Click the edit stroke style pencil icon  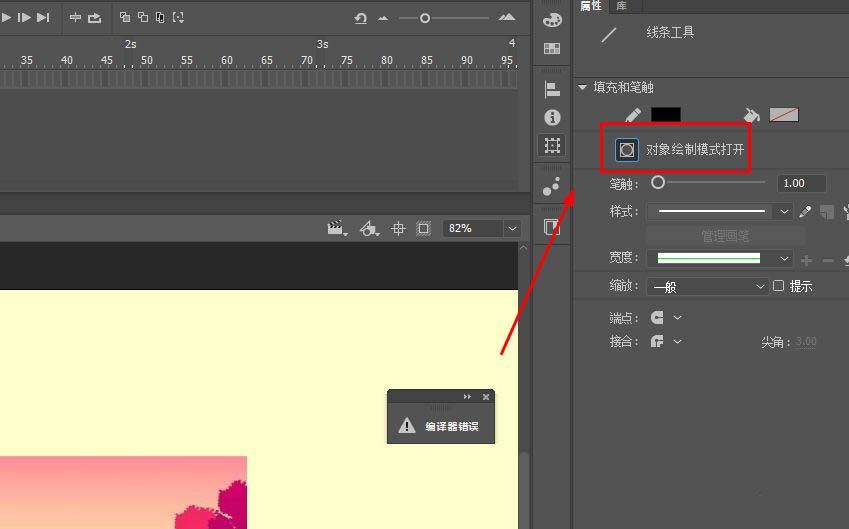(805, 212)
